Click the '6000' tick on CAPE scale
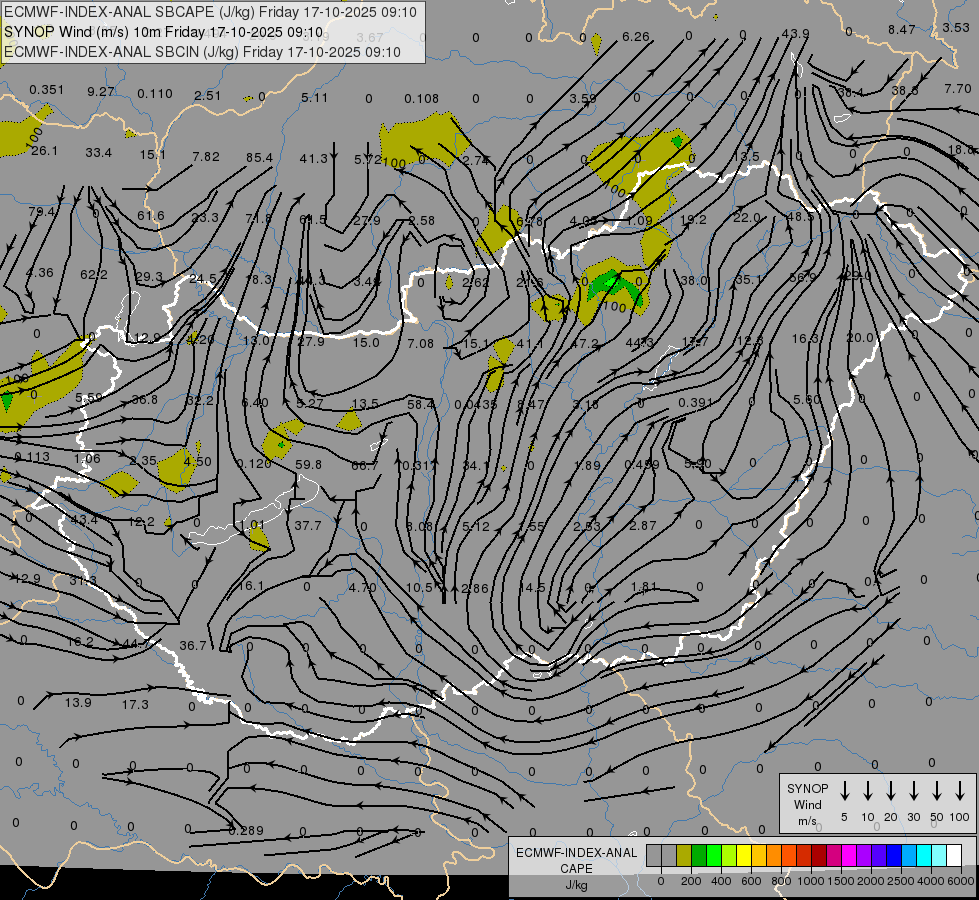 (961, 881)
